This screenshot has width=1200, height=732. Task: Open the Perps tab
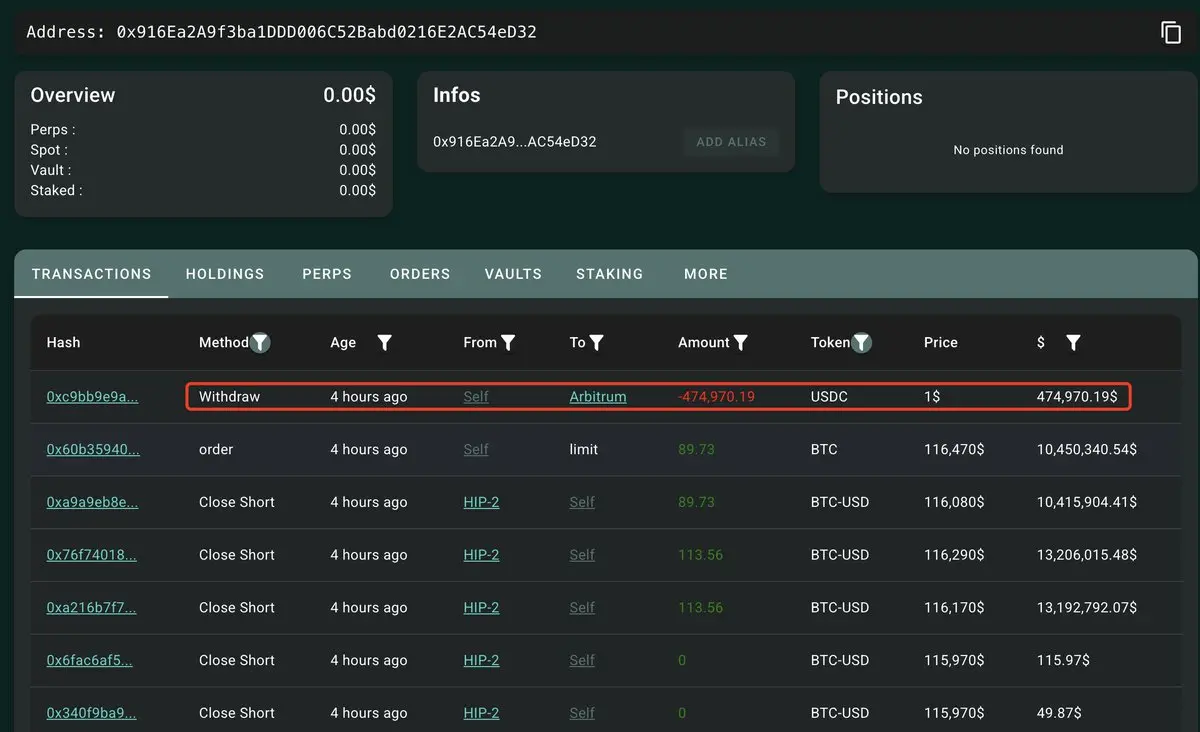pyautogui.click(x=327, y=274)
